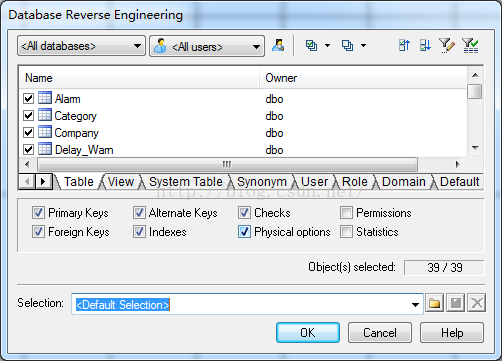Click horizontal scroll right arrow
The height and width of the screenshot is (361, 502).
458,164
